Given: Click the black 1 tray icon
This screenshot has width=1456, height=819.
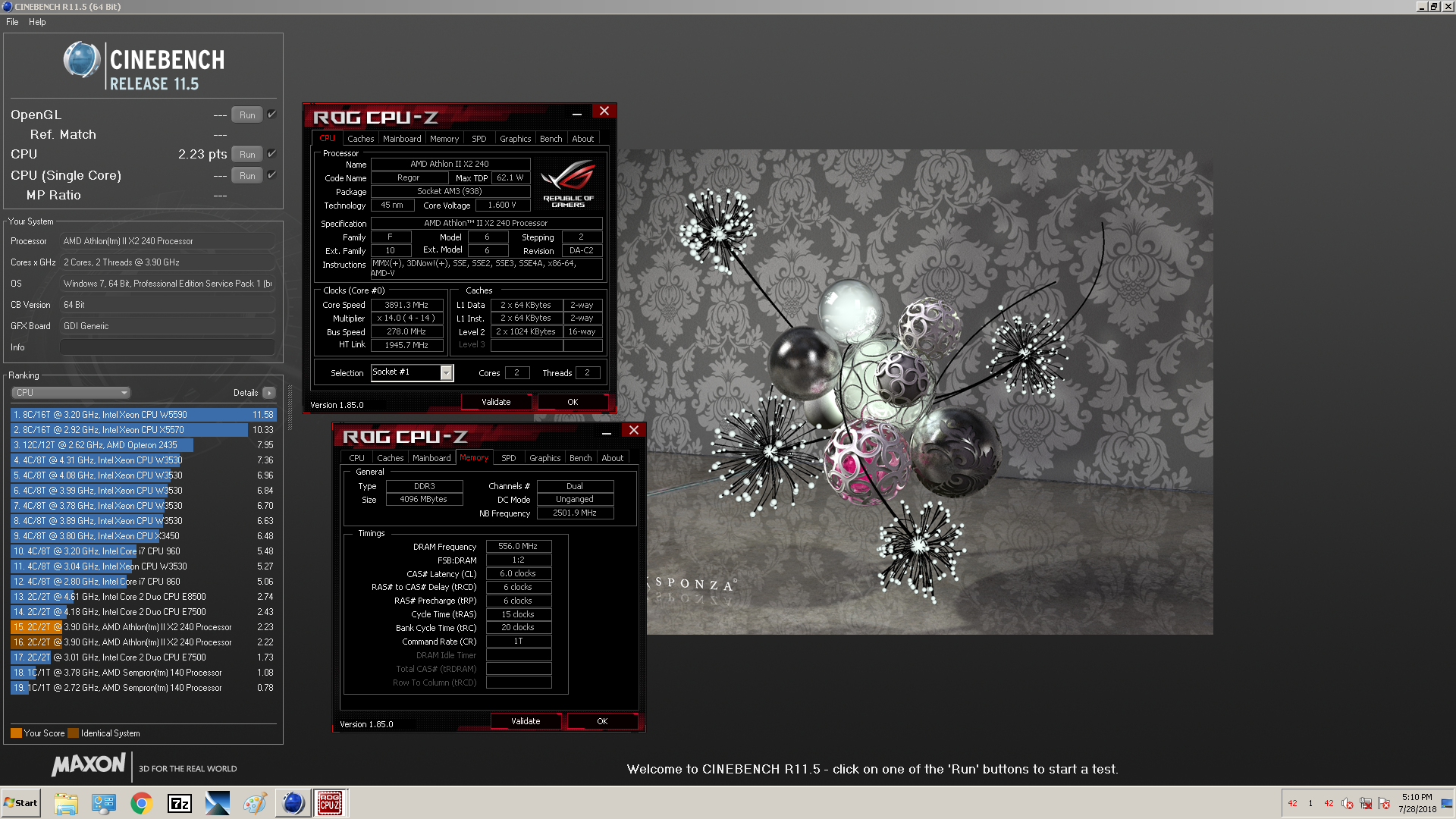Looking at the screenshot, I should tap(1310, 804).
